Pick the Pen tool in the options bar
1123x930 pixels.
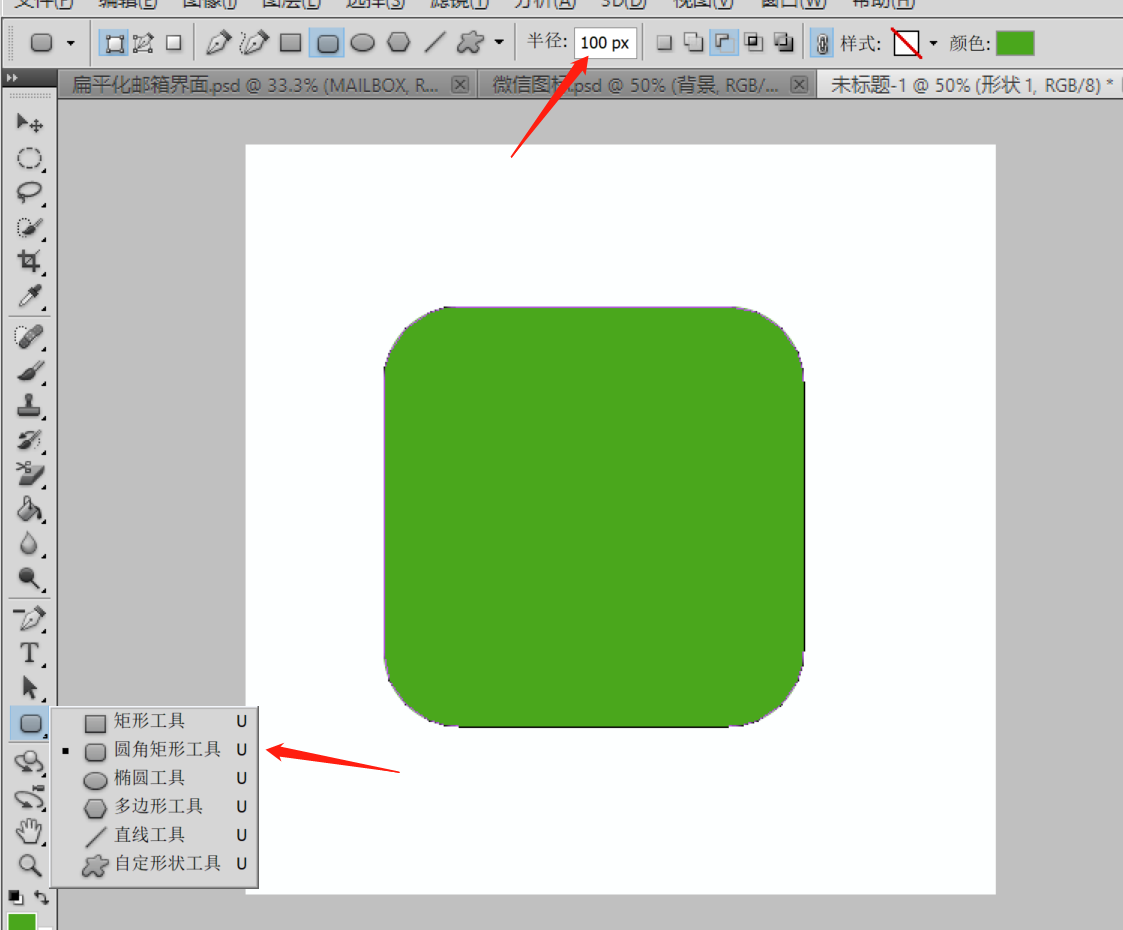pos(218,42)
